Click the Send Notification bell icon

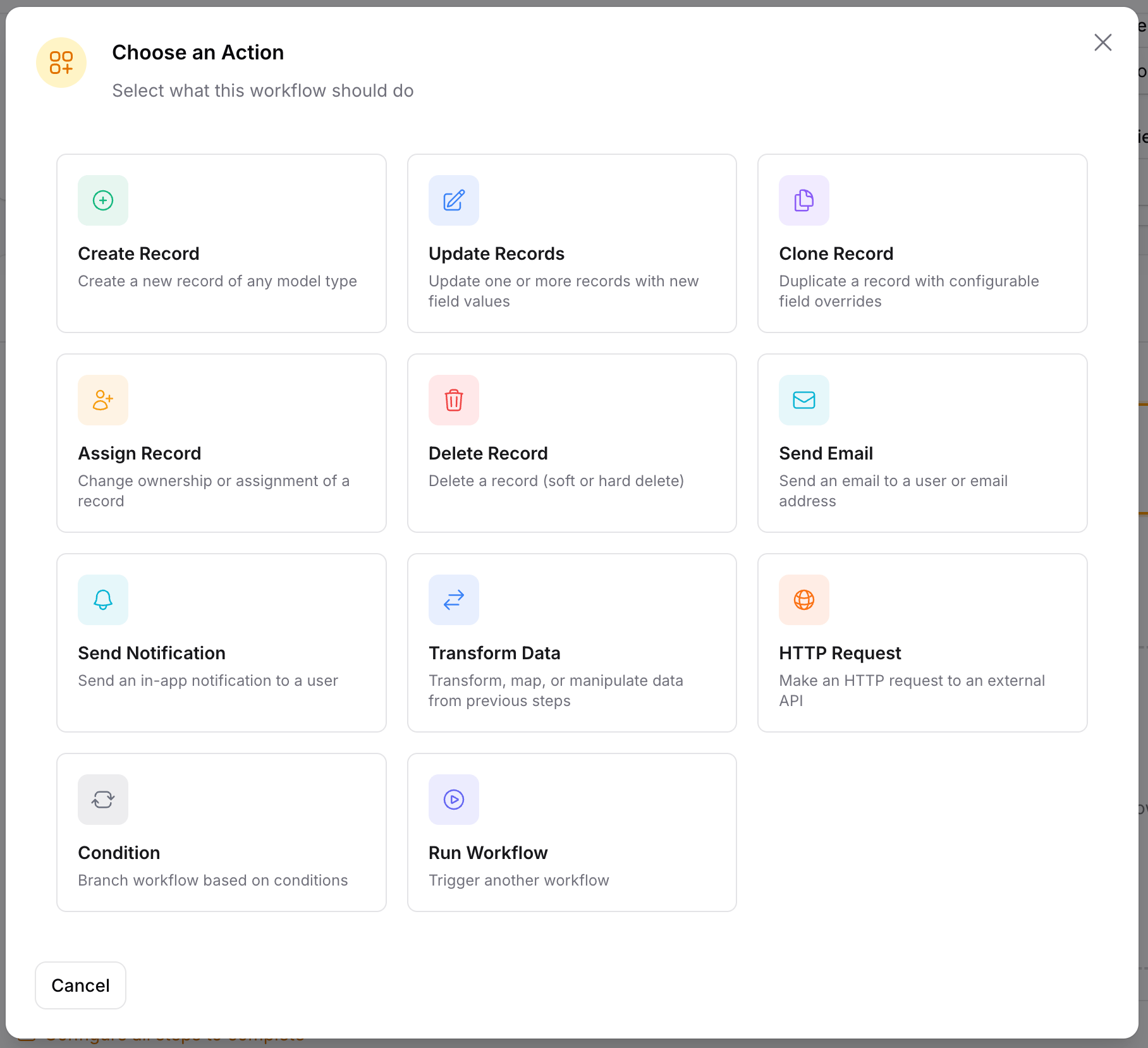click(102, 599)
